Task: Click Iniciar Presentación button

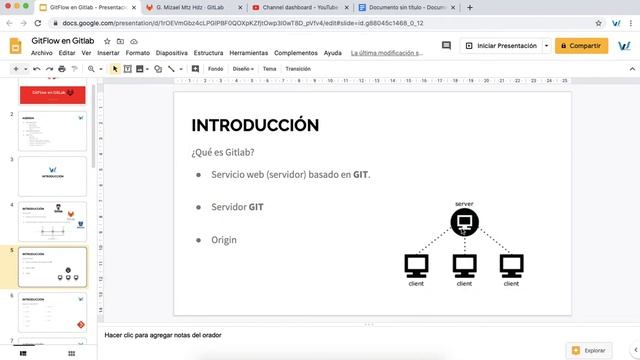Action: click(x=501, y=46)
